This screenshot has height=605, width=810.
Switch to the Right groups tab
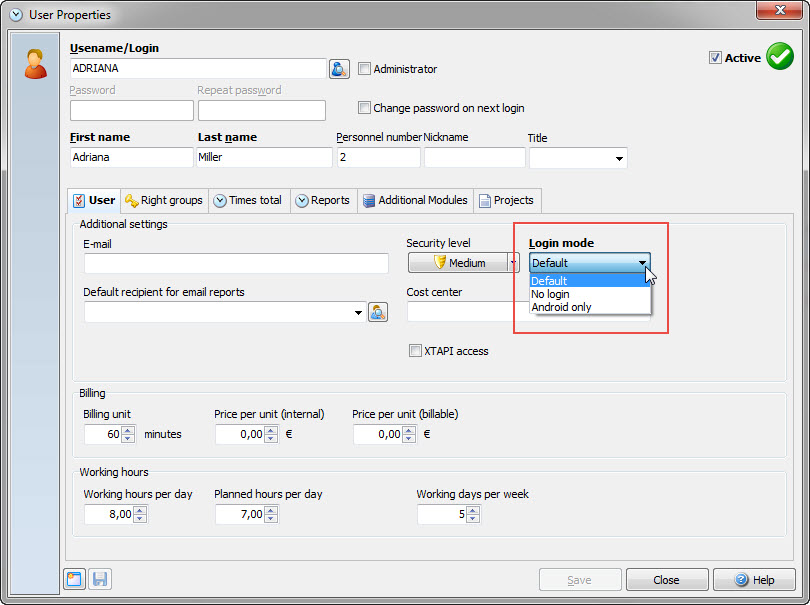click(164, 200)
